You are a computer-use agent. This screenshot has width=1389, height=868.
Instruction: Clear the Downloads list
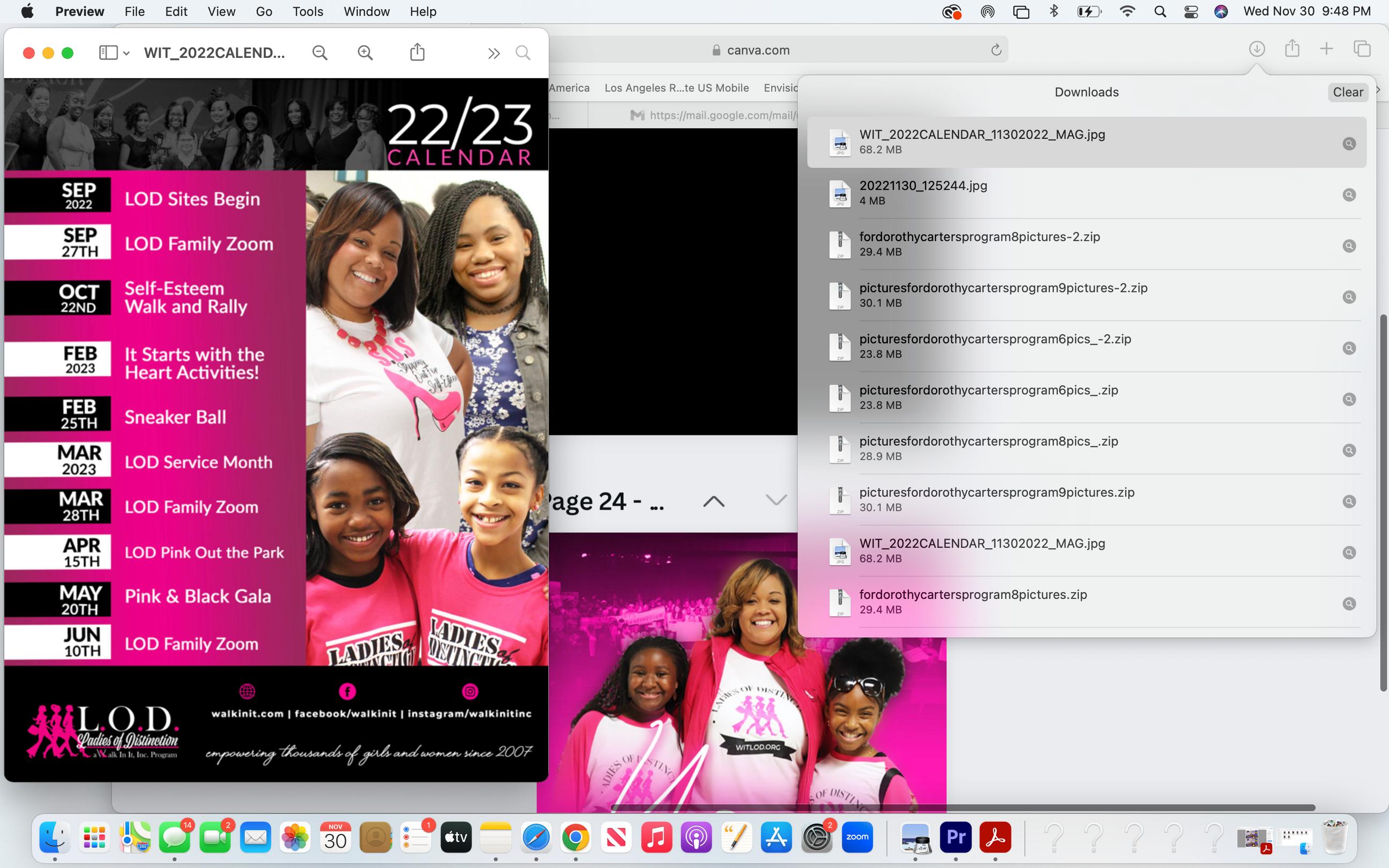(1347, 92)
